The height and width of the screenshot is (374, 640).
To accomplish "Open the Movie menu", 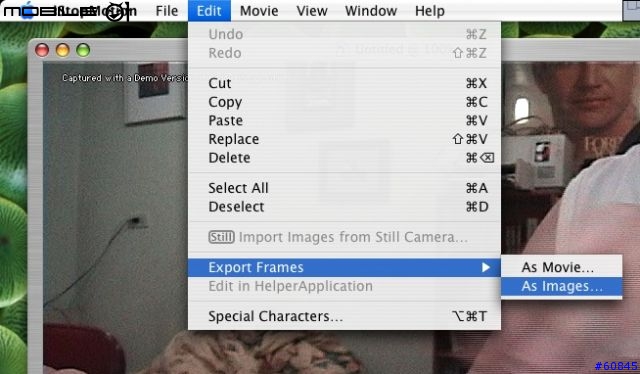I will coord(259,11).
